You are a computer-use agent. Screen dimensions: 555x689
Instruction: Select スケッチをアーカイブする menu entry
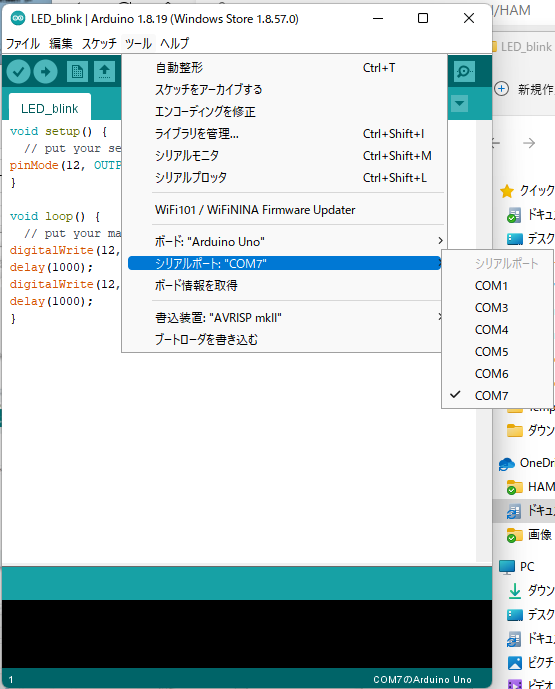tap(285, 90)
